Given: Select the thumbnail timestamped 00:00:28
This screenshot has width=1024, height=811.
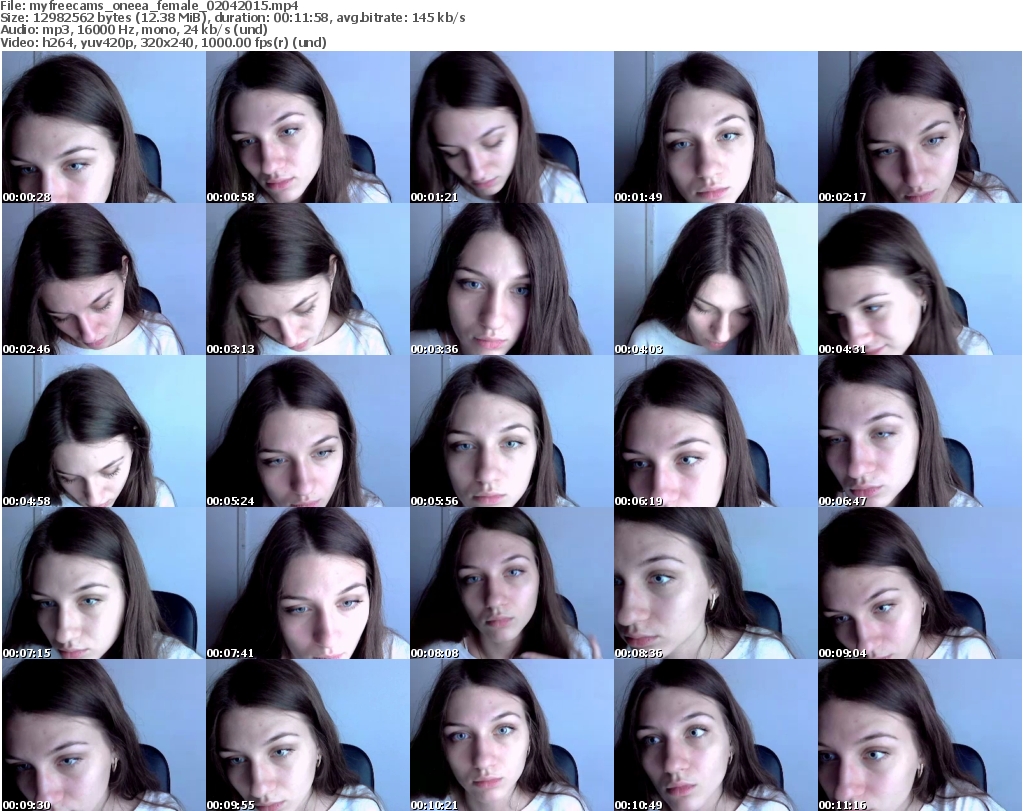Looking at the screenshot, I should tap(104, 127).
